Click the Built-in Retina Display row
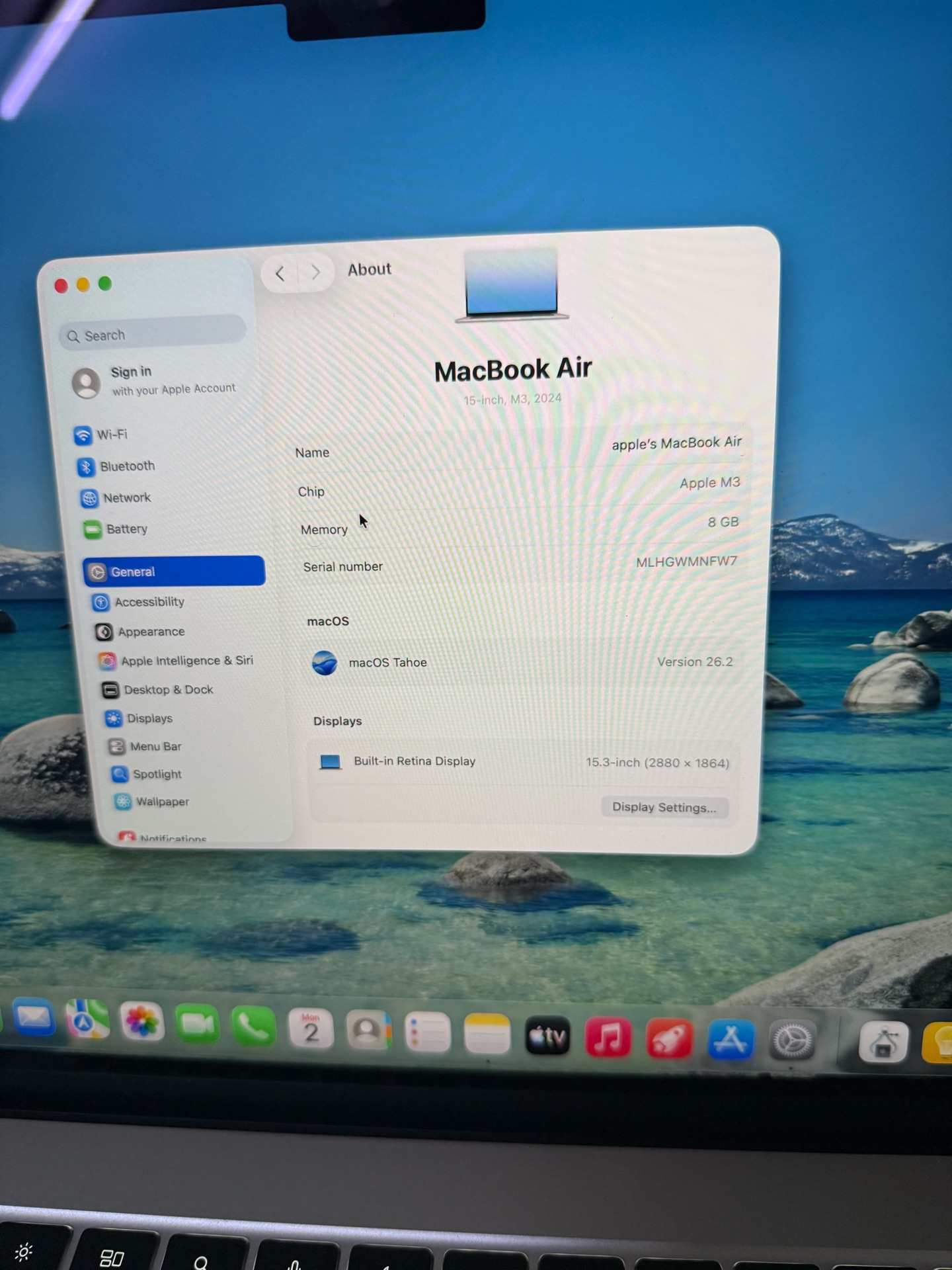 pos(524,762)
